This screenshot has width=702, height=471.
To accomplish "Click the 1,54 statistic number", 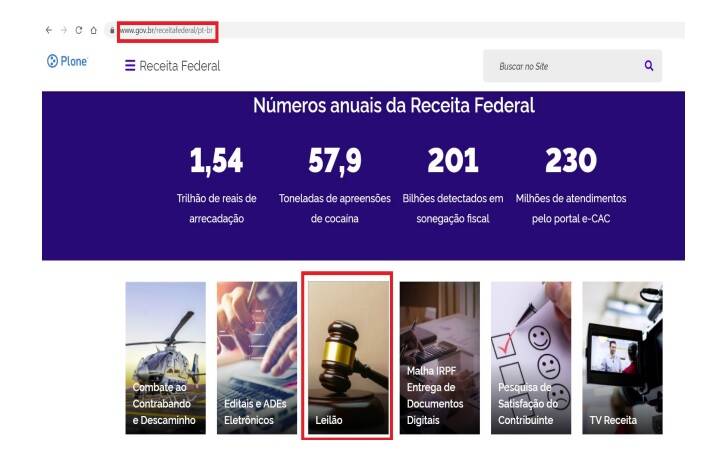I will tap(216, 160).
